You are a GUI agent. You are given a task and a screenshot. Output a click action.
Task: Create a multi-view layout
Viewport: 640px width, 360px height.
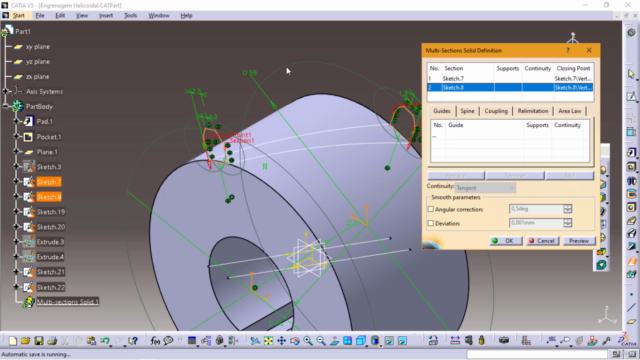pos(347,341)
